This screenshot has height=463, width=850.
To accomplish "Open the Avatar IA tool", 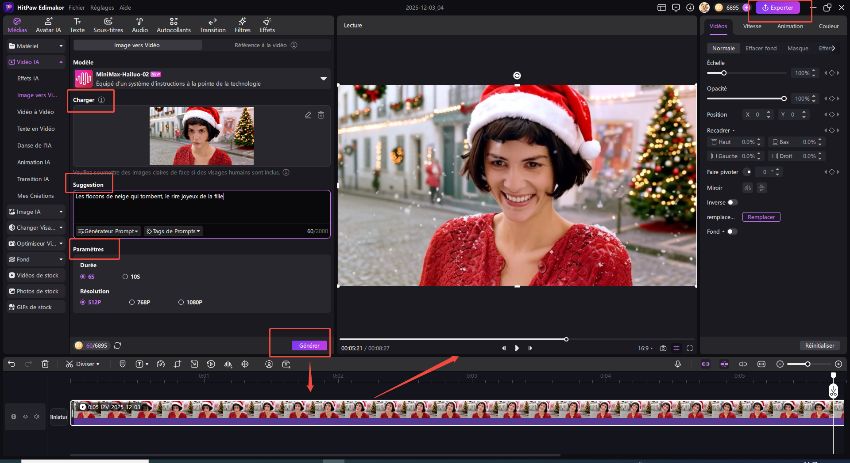I will 48,25.
